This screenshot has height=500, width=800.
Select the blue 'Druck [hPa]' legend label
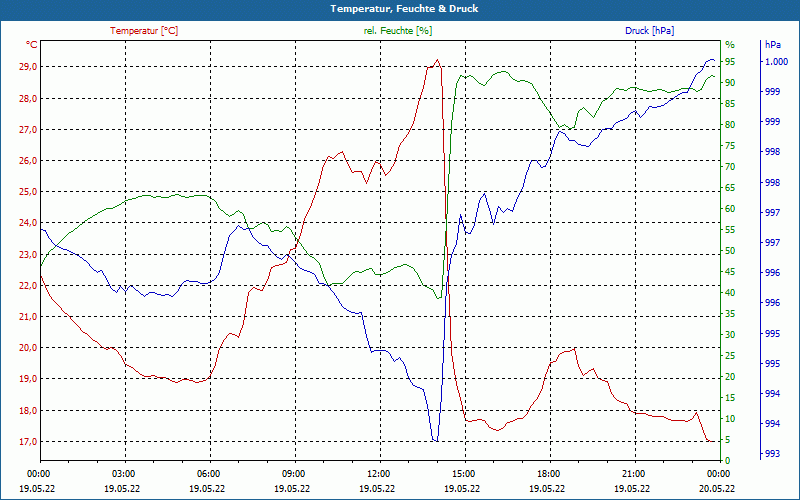(x=649, y=31)
